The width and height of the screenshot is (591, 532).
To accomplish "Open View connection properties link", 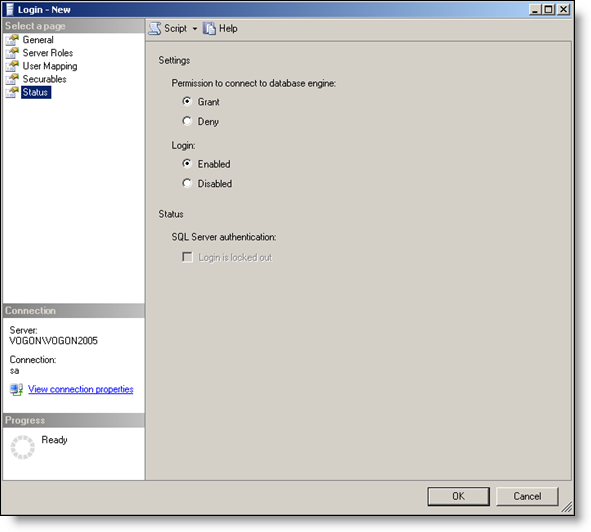I will point(81,389).
